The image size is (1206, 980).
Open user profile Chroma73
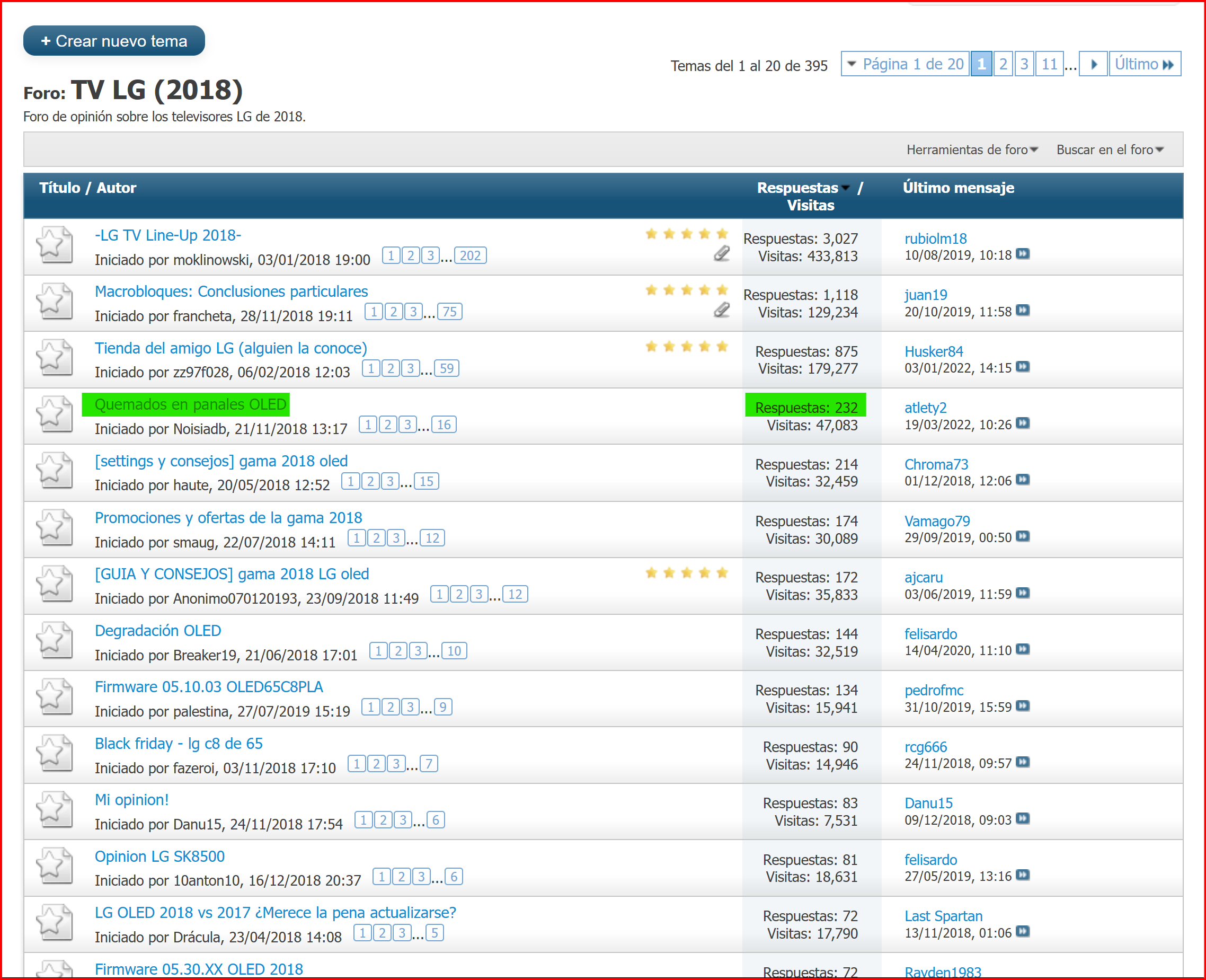pyautogui.click(x=936, y=464)
